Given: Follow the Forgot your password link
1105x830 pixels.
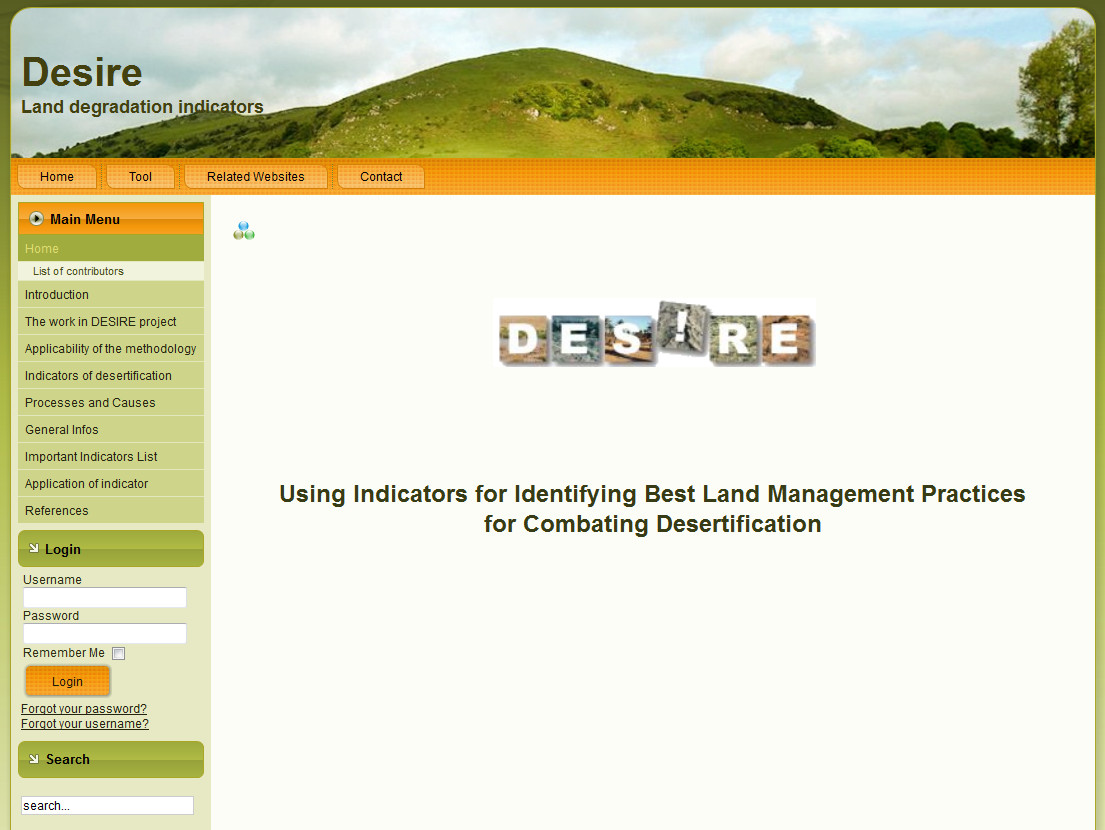Looking at the screenshot, I should (x=84, y=709).
